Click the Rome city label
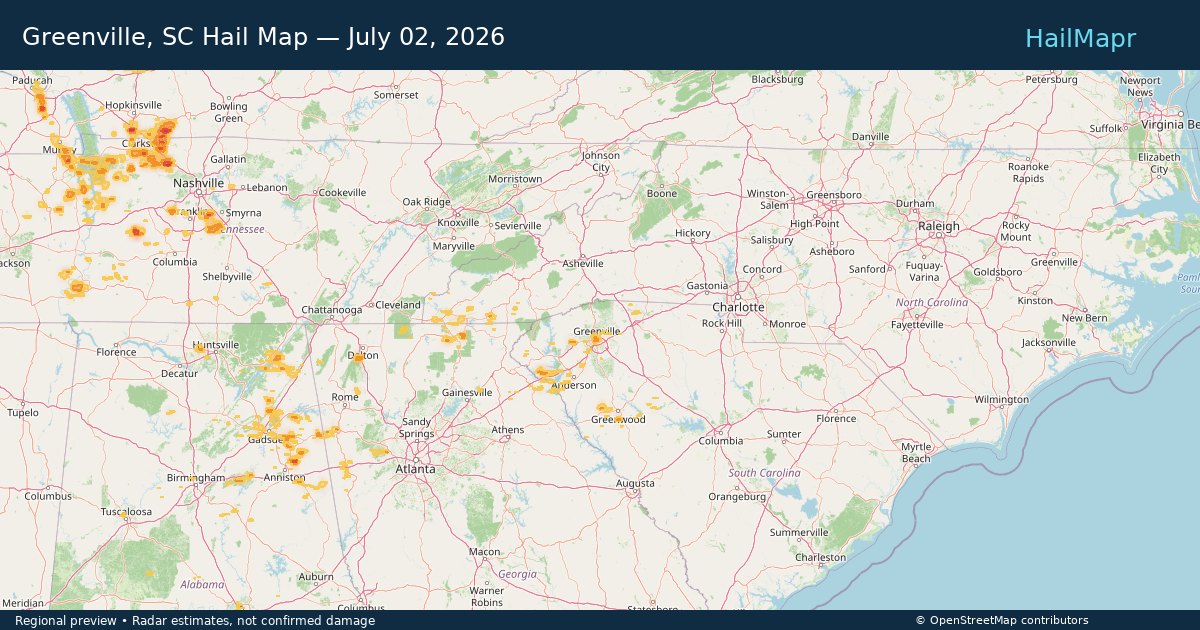The width and height of the screenshot is (1200, 630). click(x=345, y=398)
